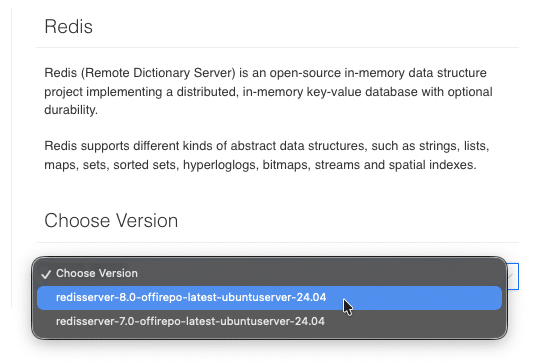Click the version select box edge behind menu
The image size is (543, 363).
[513, 276]
